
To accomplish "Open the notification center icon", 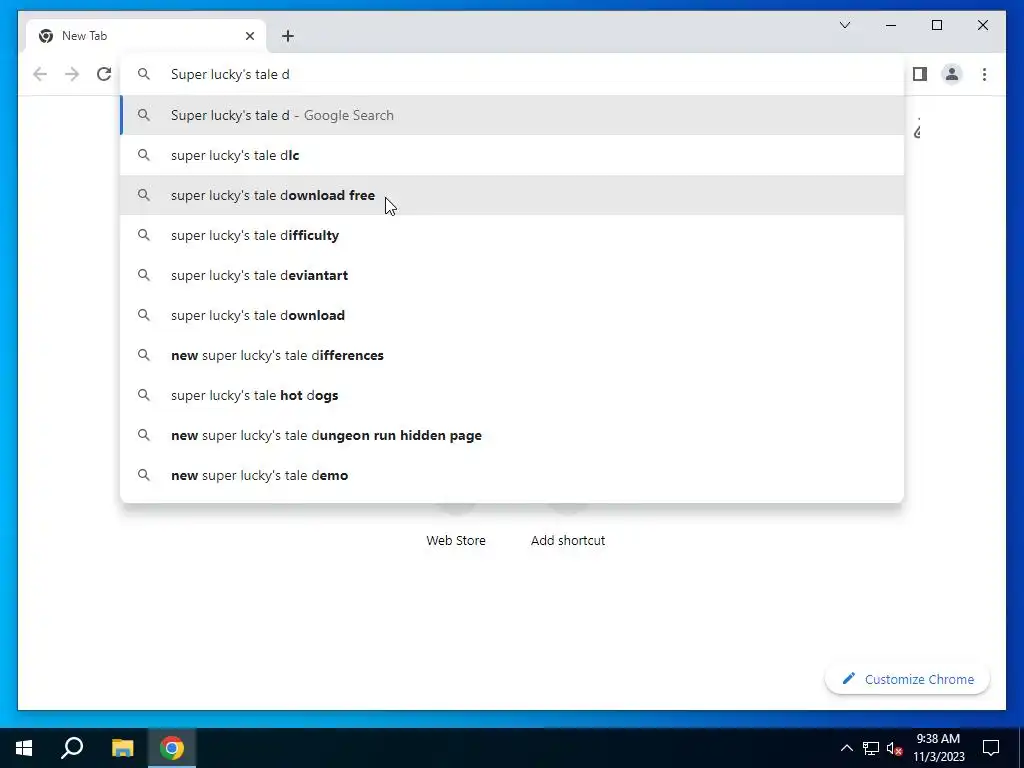I will point(991,748).
